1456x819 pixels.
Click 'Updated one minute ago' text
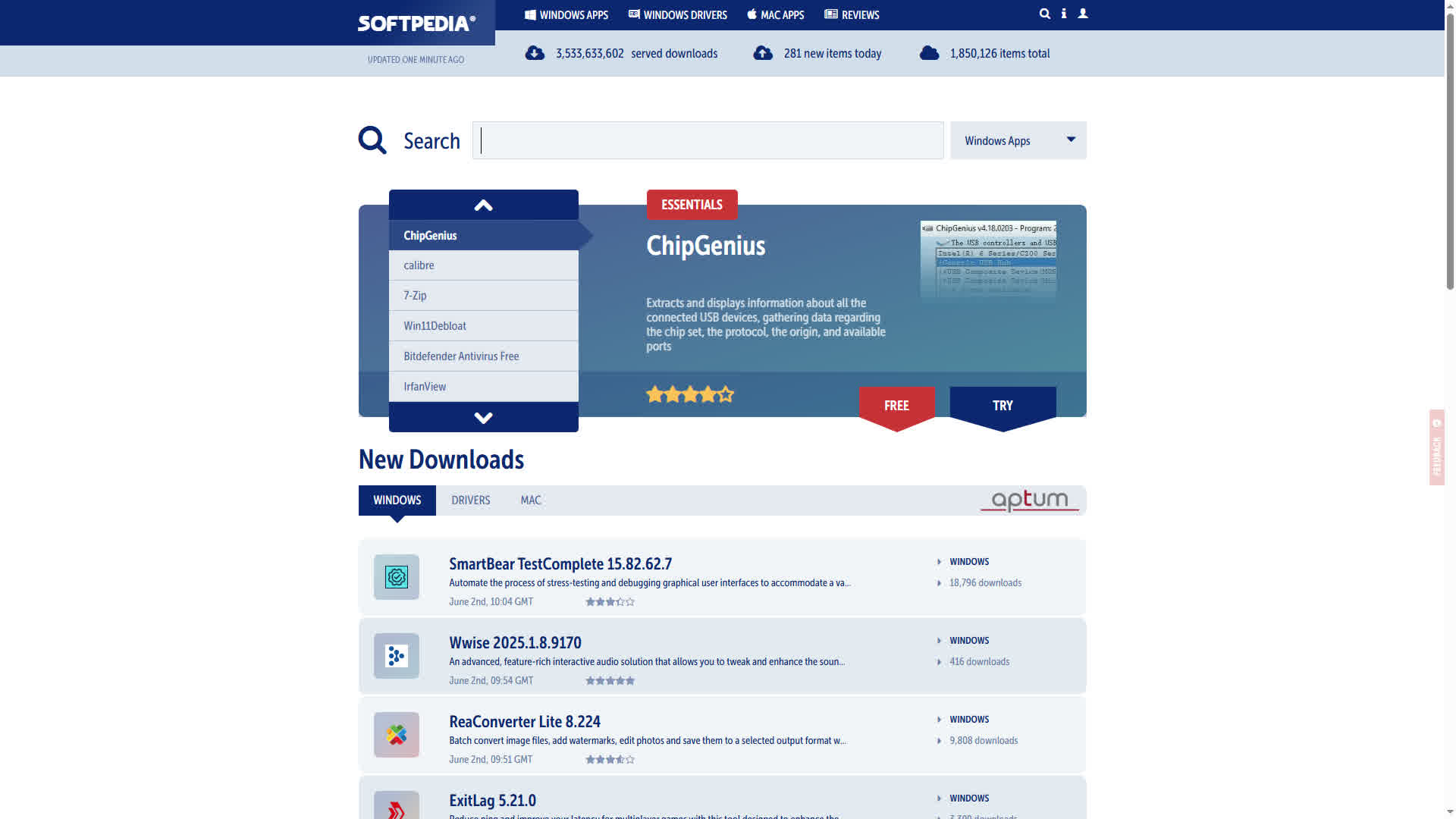416,60
